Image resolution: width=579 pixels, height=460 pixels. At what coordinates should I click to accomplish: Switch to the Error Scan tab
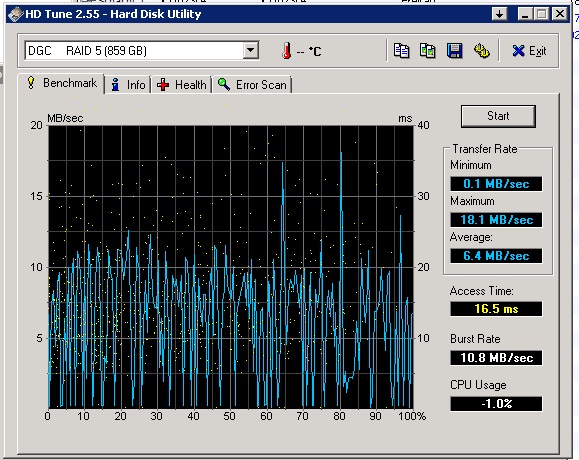click(252, 85)
